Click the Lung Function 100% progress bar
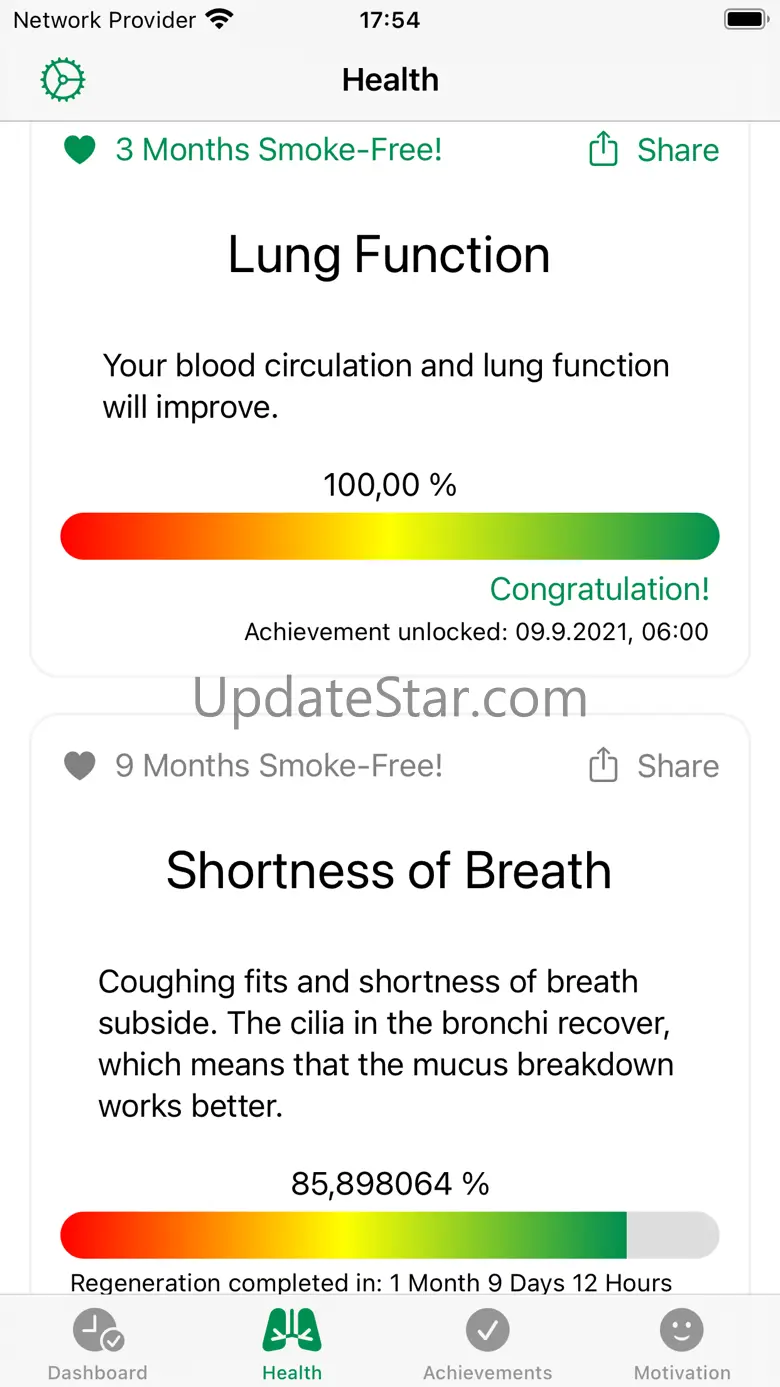 tap(390, 536)
